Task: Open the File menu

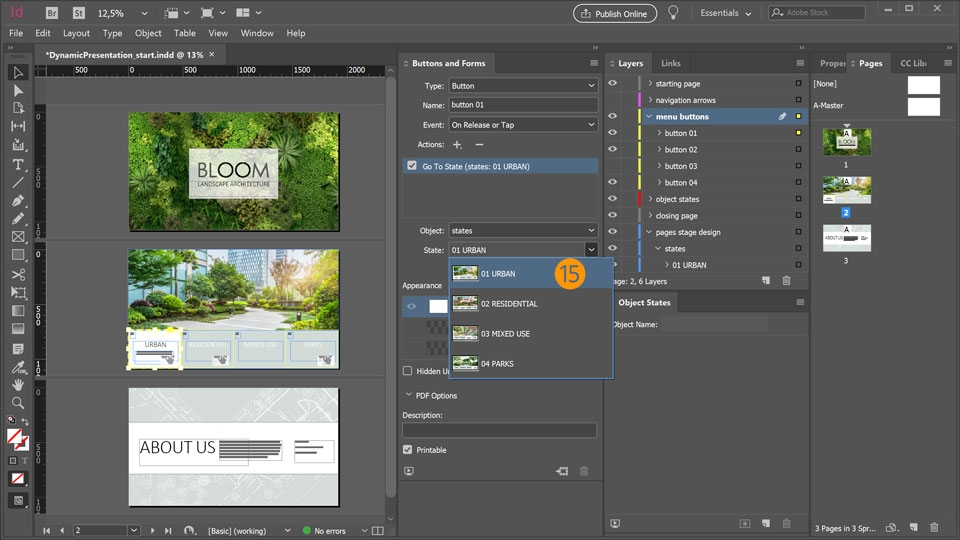Action: click(16, 33)
